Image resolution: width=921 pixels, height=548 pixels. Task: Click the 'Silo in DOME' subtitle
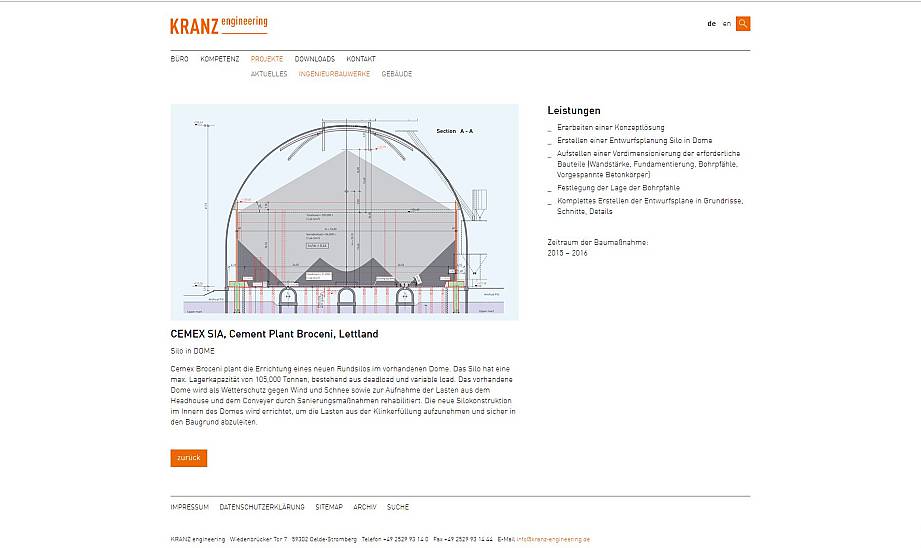pos(193,351)
